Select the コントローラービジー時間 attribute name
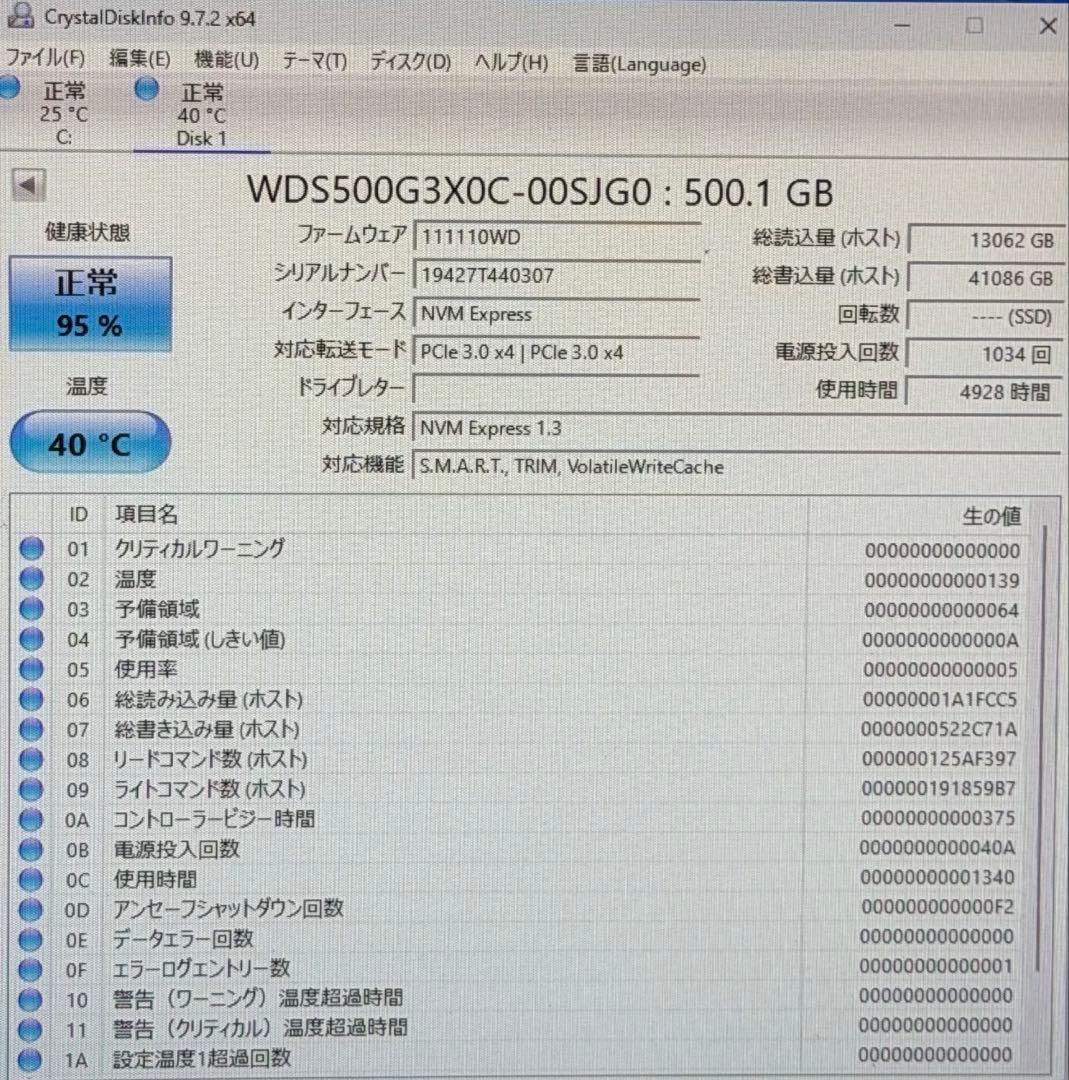 pos(214,820)
